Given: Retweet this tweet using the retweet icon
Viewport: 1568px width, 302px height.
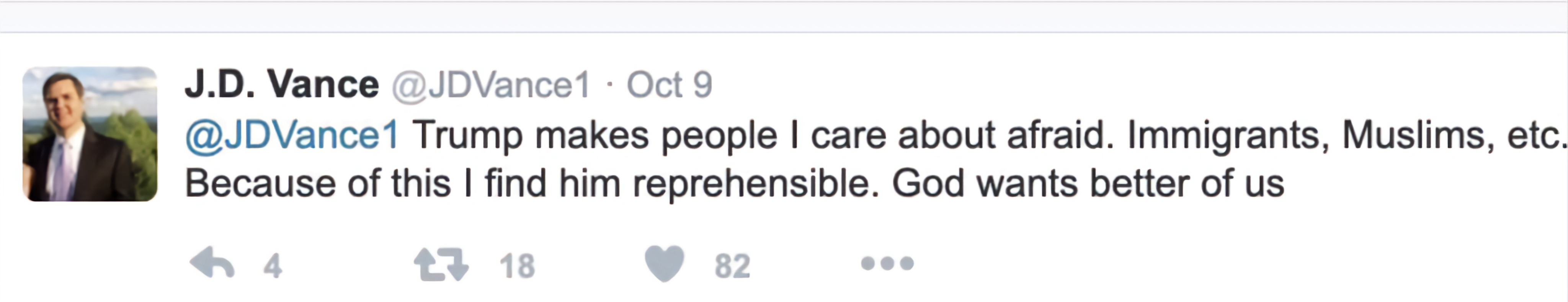Looking at the screenshot, I should coord(441,265).
